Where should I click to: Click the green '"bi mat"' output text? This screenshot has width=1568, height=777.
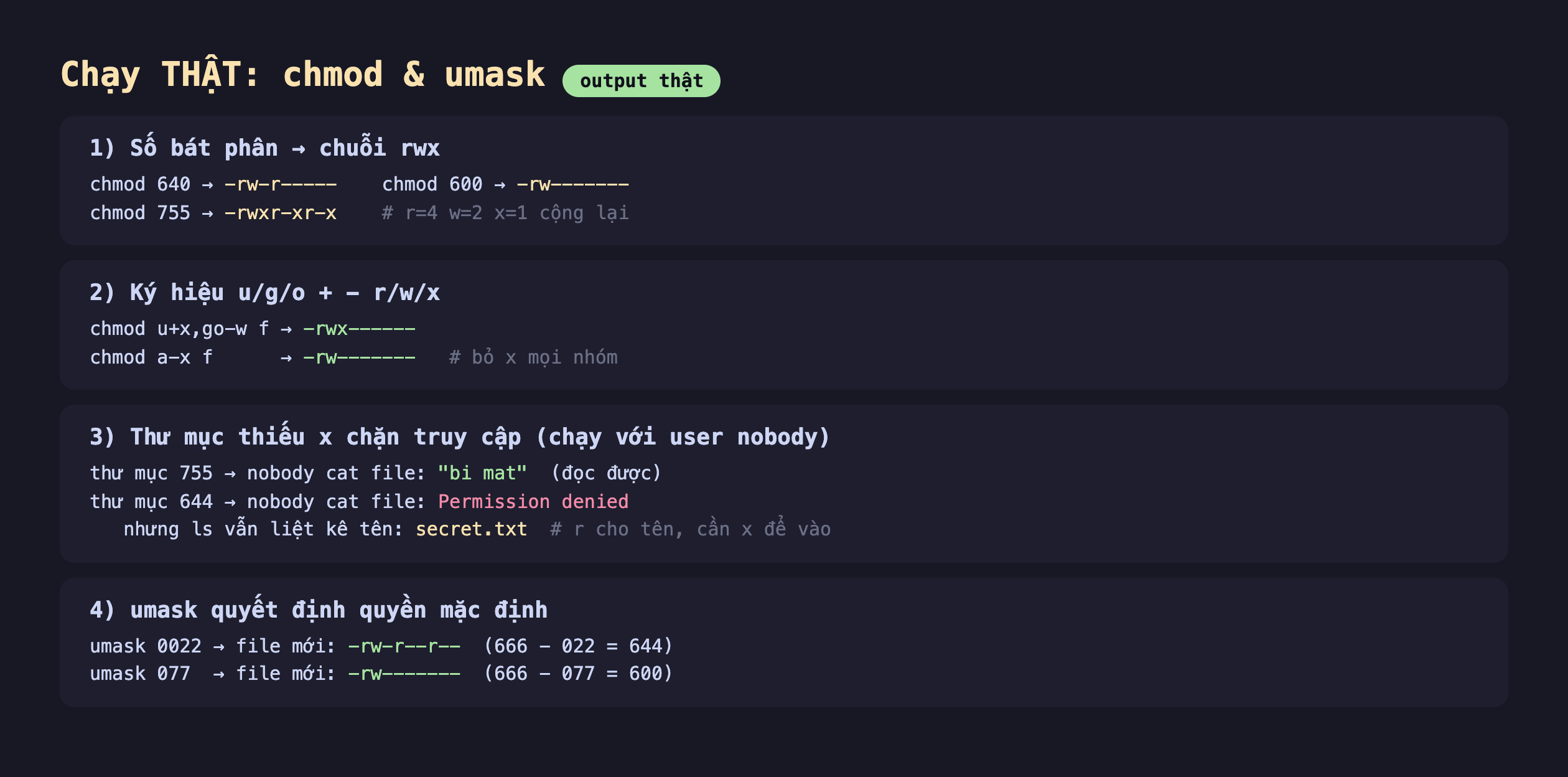(482, 473)
